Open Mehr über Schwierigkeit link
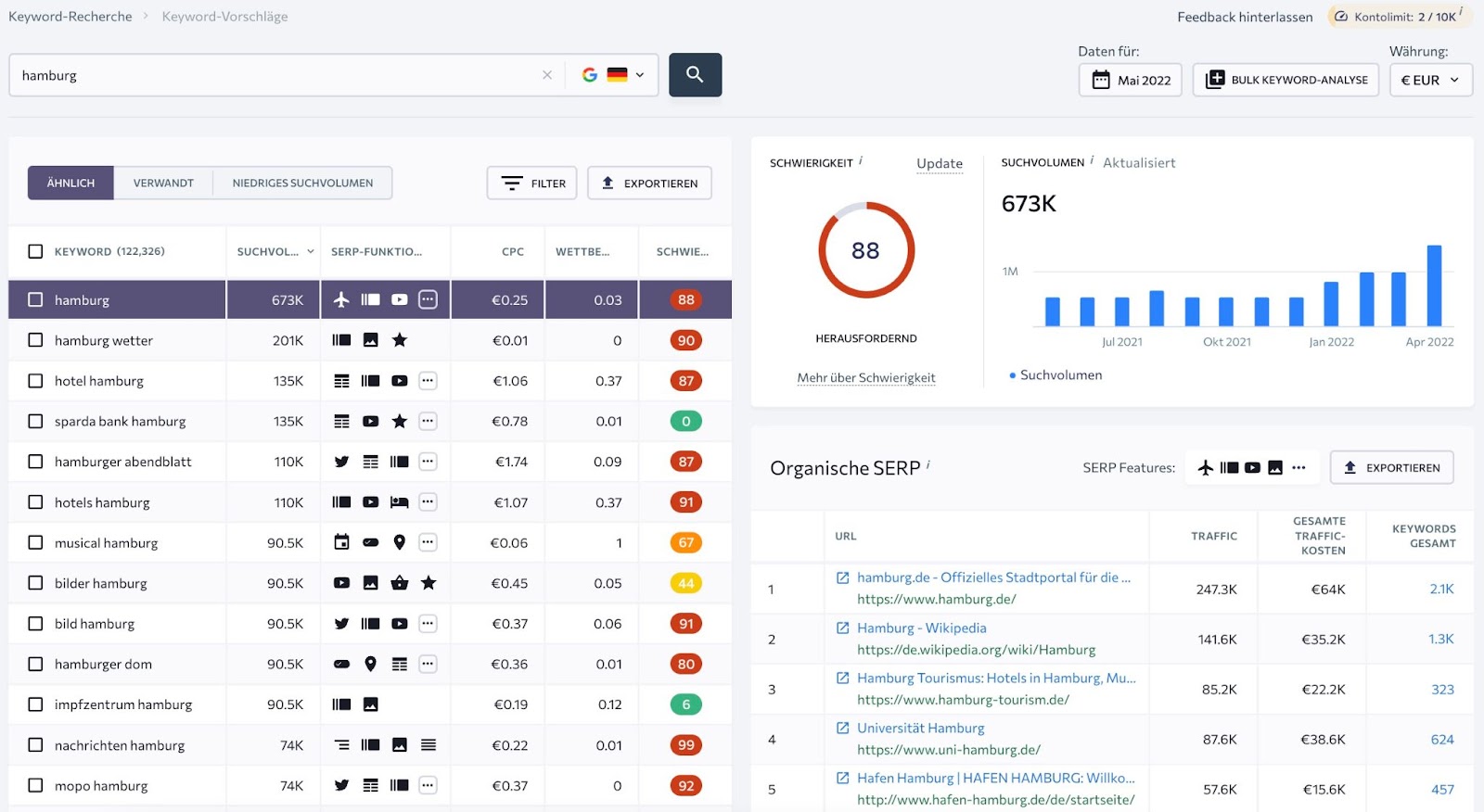1484x812 pixels. (x=866, y=377)
